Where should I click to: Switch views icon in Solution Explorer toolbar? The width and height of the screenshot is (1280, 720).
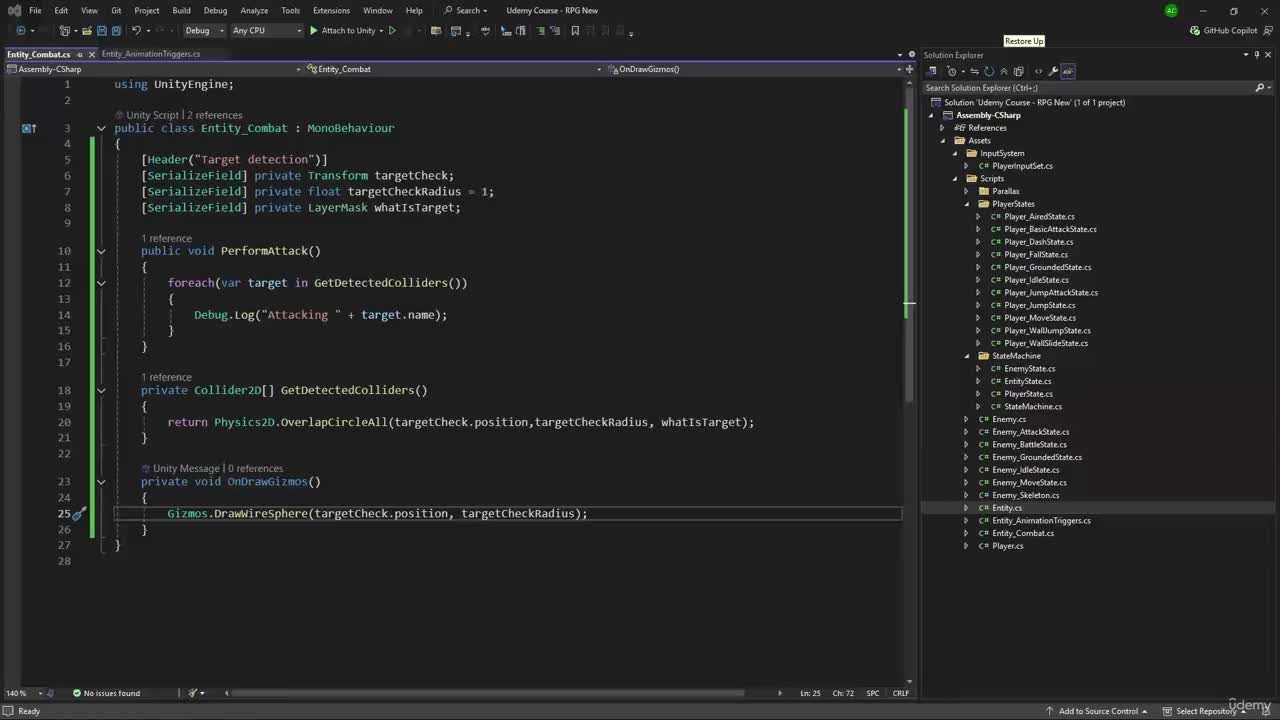click(x=932, y=71)
